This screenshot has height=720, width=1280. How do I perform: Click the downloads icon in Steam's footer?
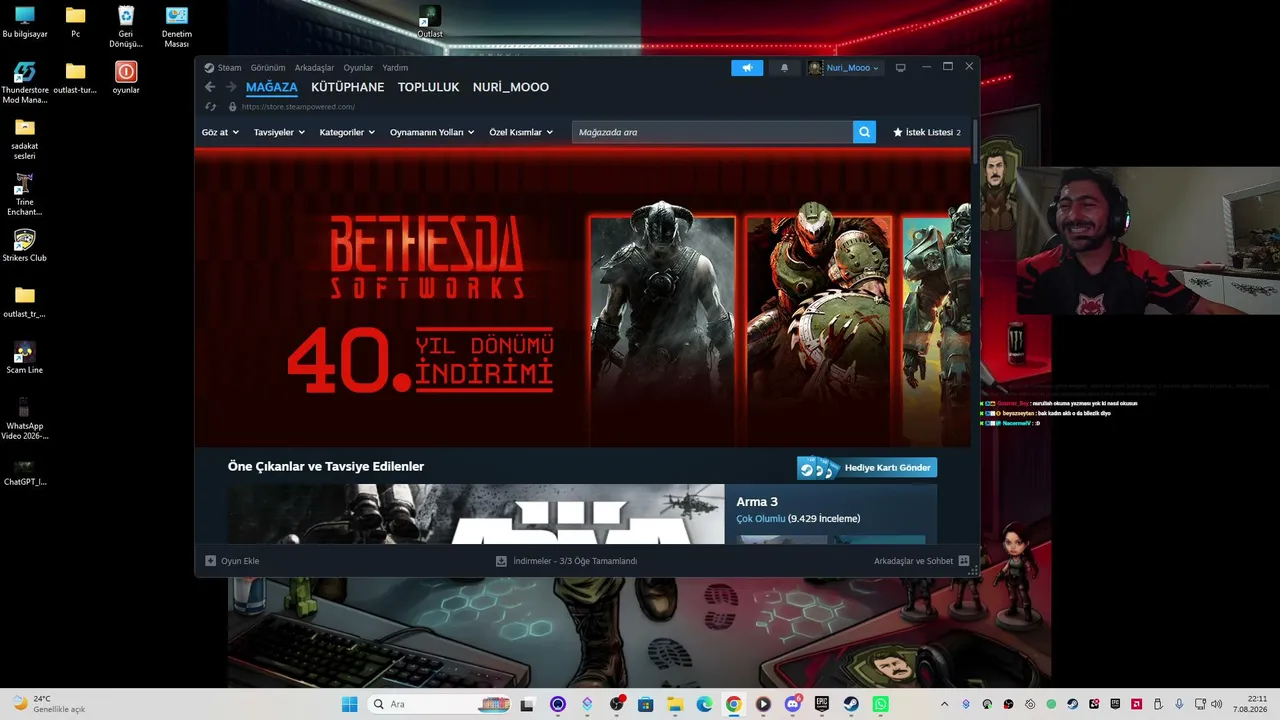coord(501,561)
